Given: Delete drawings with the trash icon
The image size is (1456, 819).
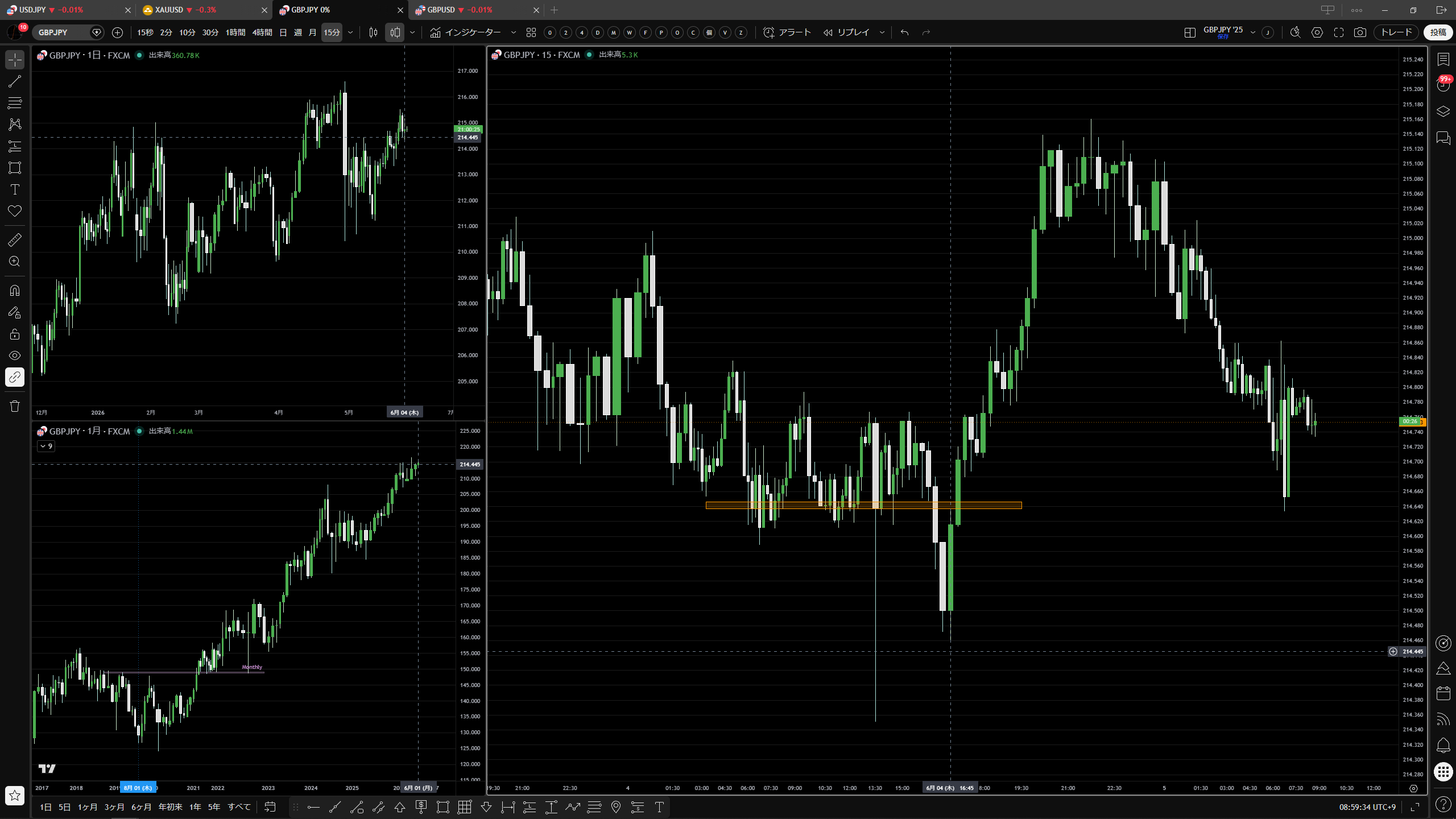Looking at the screenshot, I should (15, 406).
